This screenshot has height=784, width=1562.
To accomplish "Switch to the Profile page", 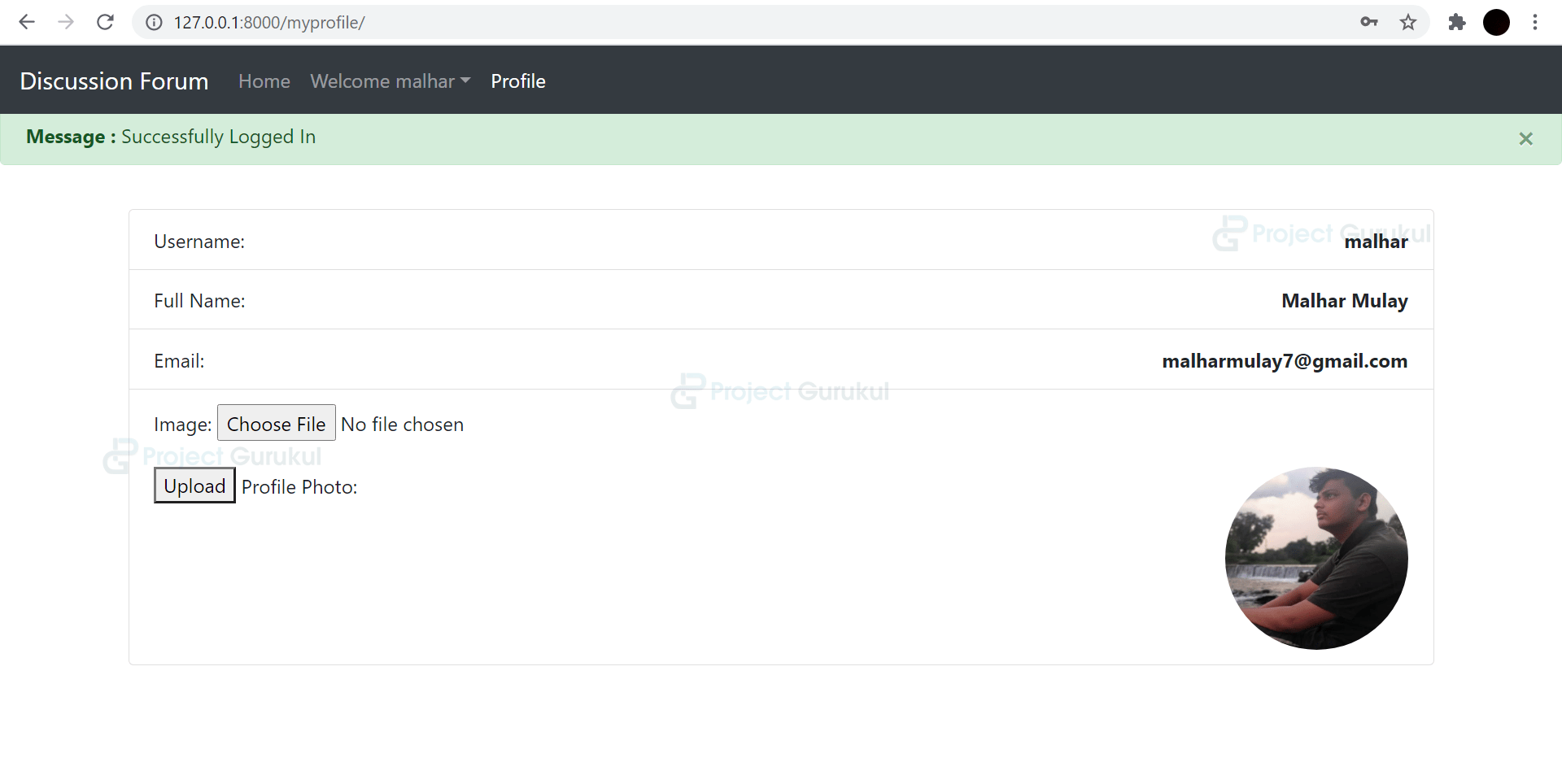I will [518, 81].
